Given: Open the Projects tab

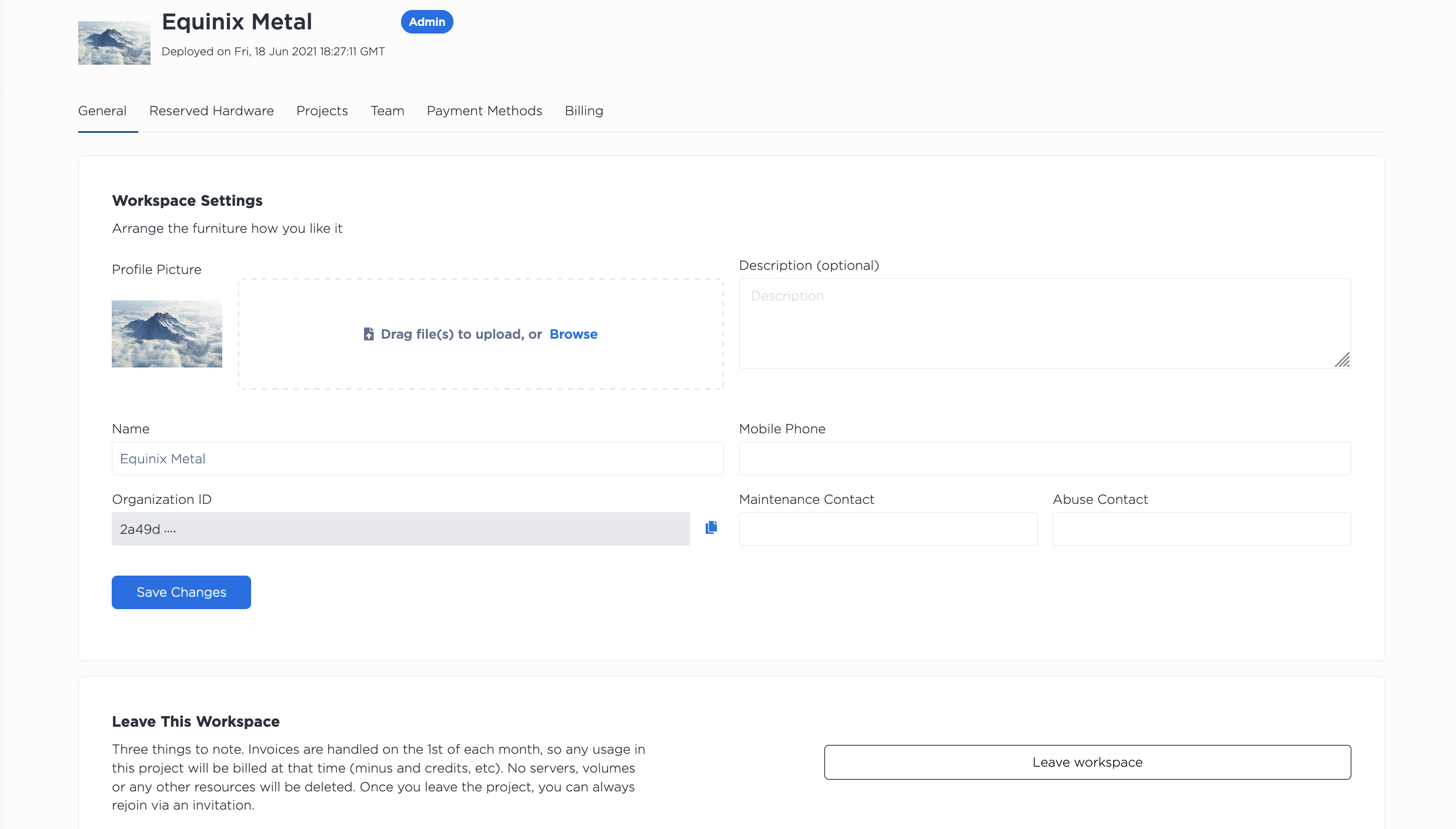Looking at the screenshot, I should click(322, 111).
